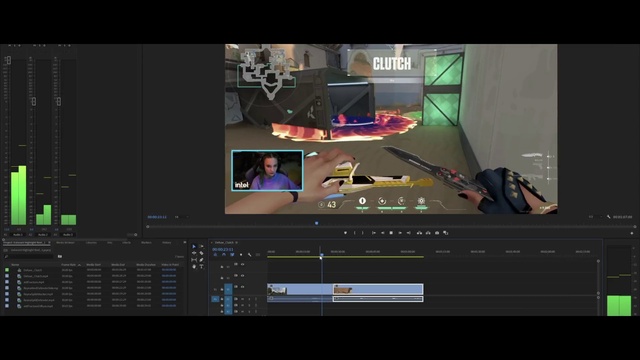
Task: Open the Program monitor button editor plus
Action: pos(631,233)
